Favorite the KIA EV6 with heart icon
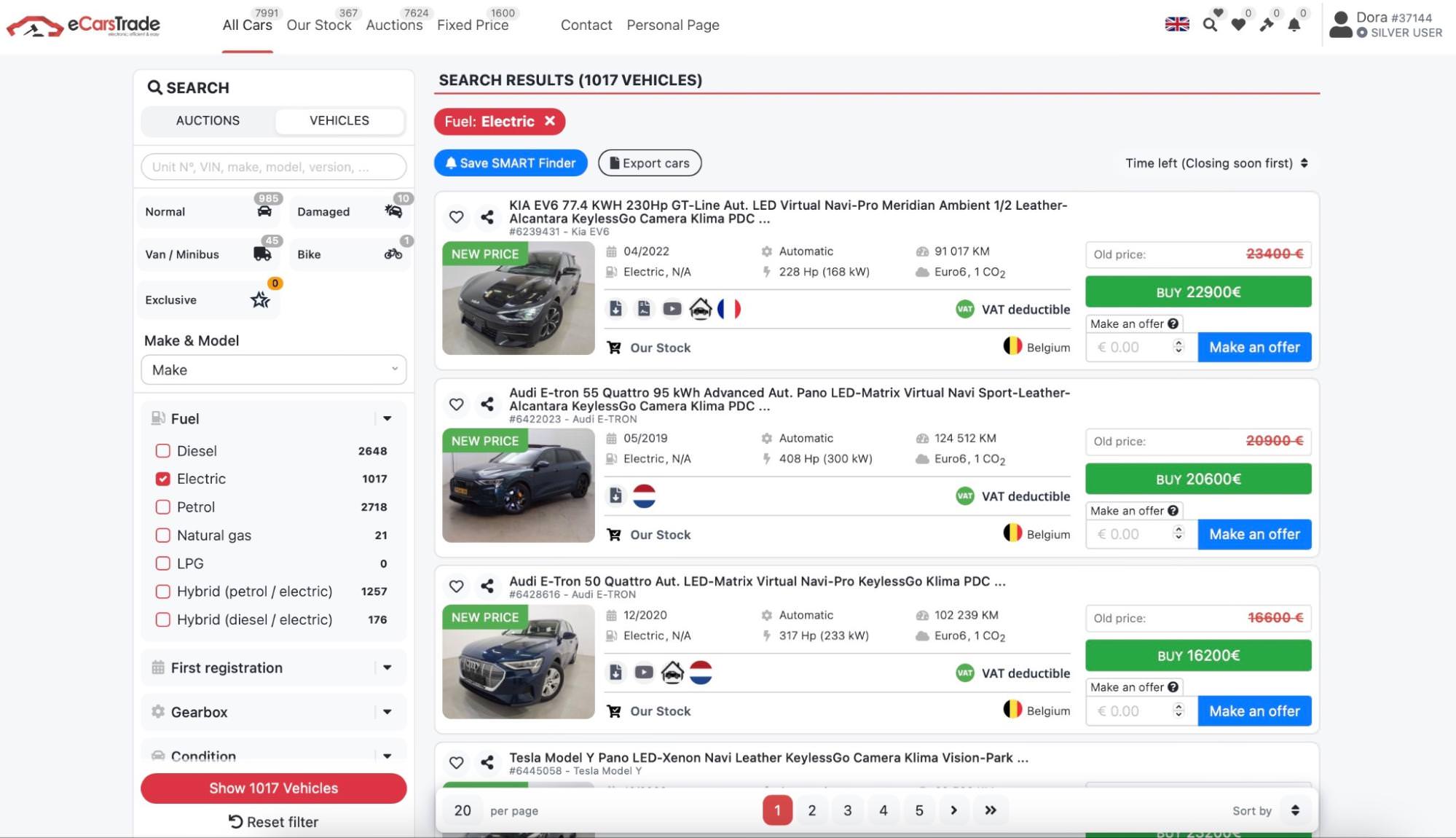Image resolution: width=1456 pixels, height=838 pixels. coord(456,217)
